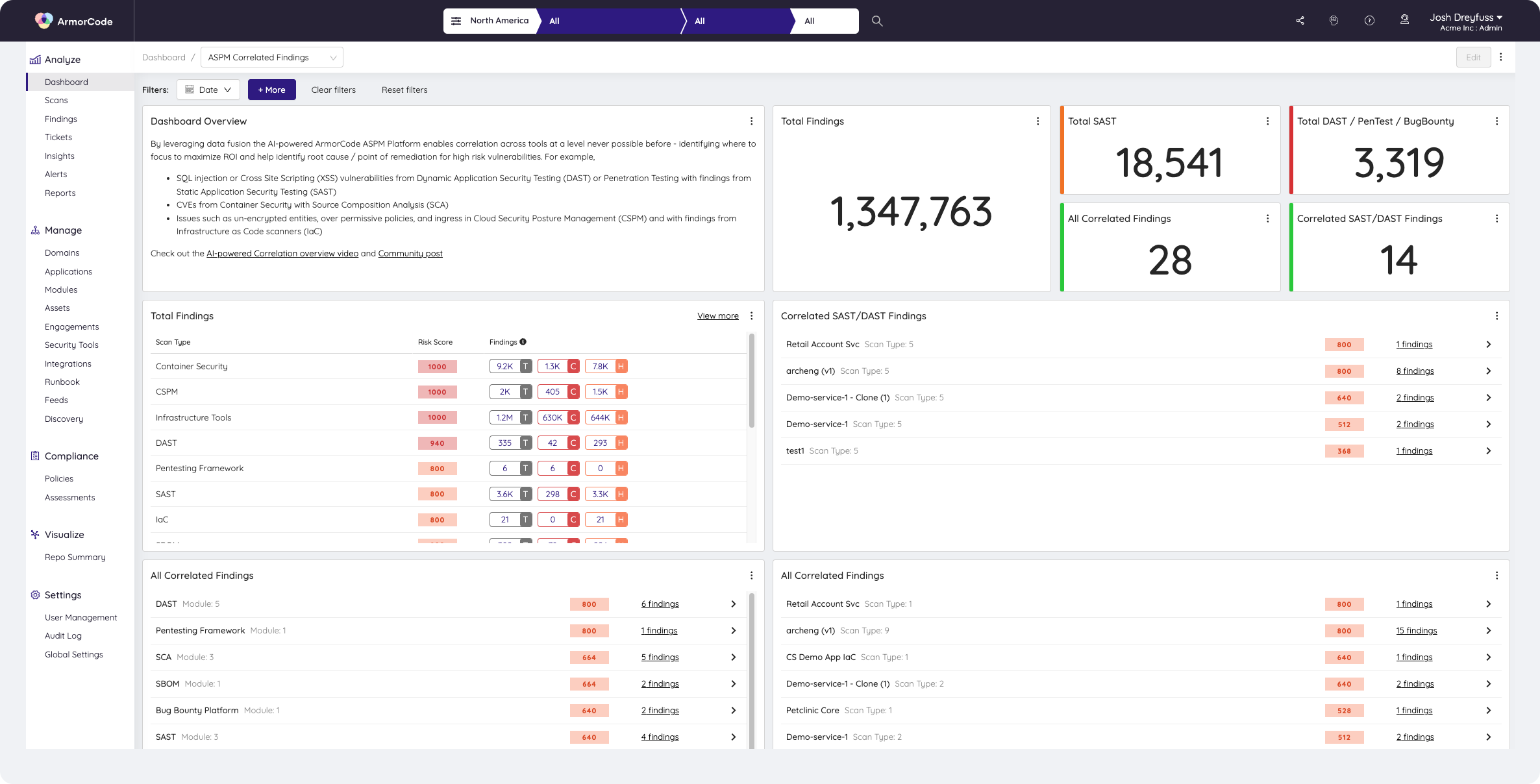Image resolution: width=1540 pixels, height=784 pixels.
Task: Click Reset filters
Action: tap(404, 90)
